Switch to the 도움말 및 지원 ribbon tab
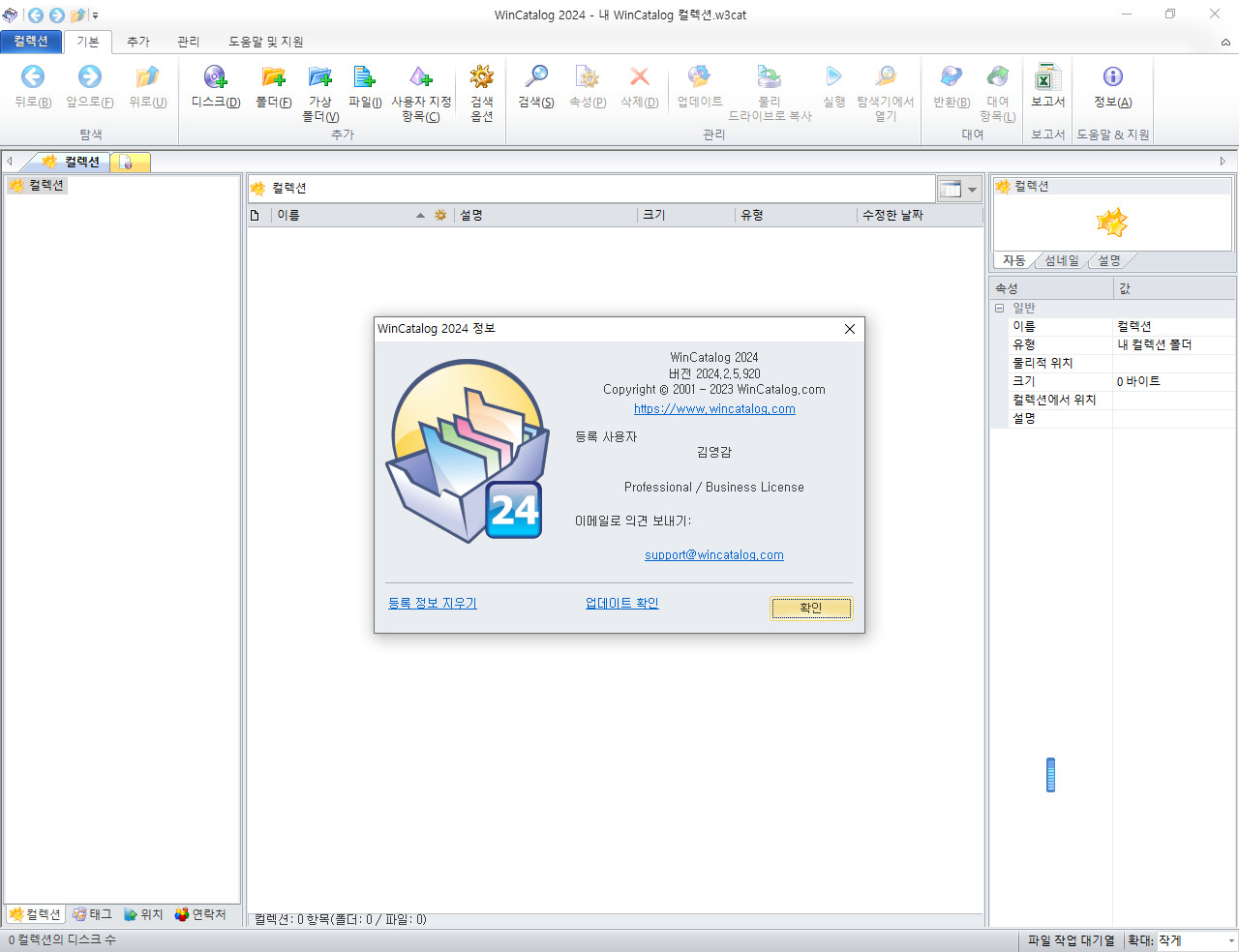The width and height of the screenshot is (1239, 952). coord(266,42)
